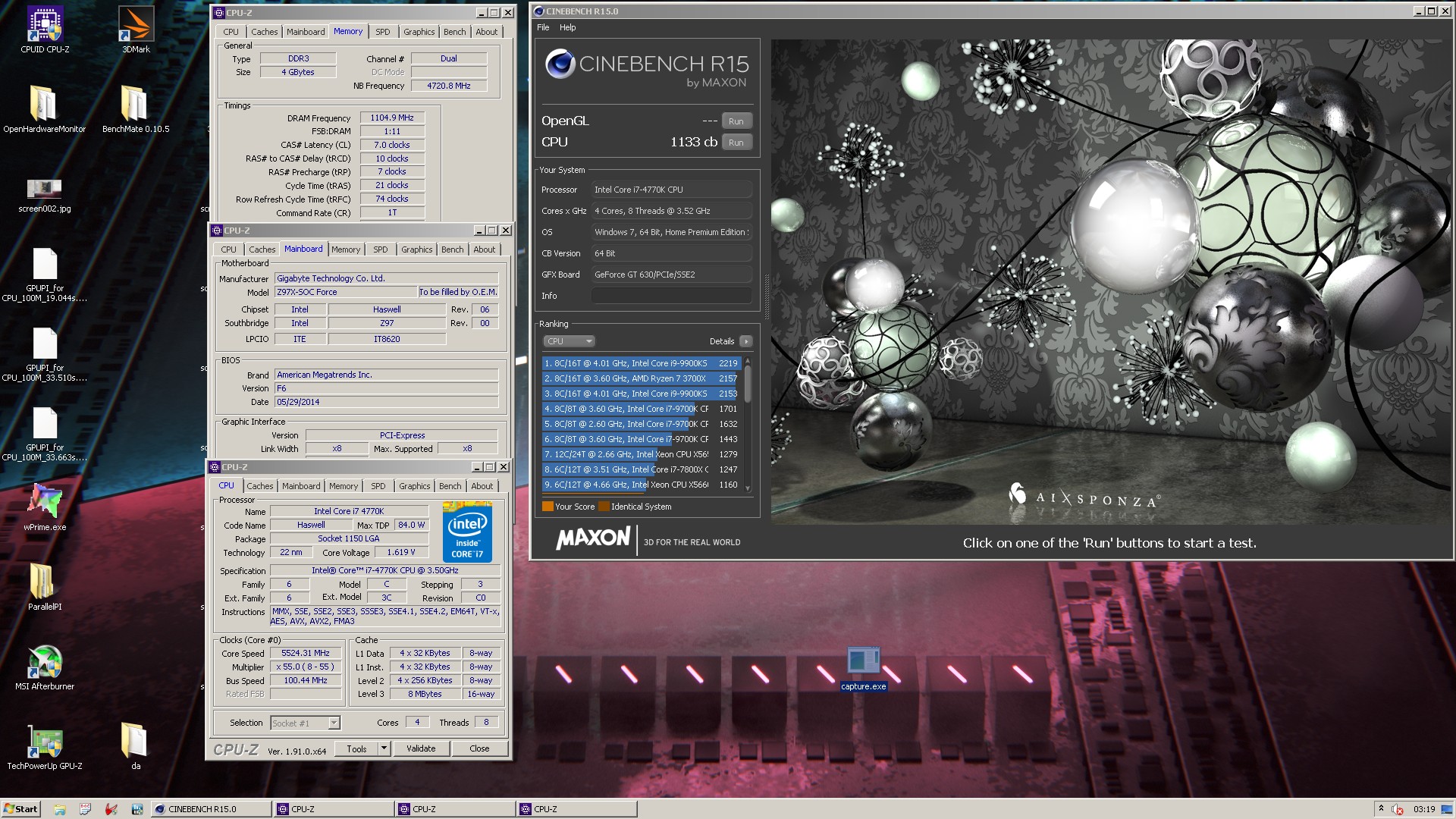Select the screen002.jpg desktop file
This screenshot has width=1456, height=819.
[44, 195]
